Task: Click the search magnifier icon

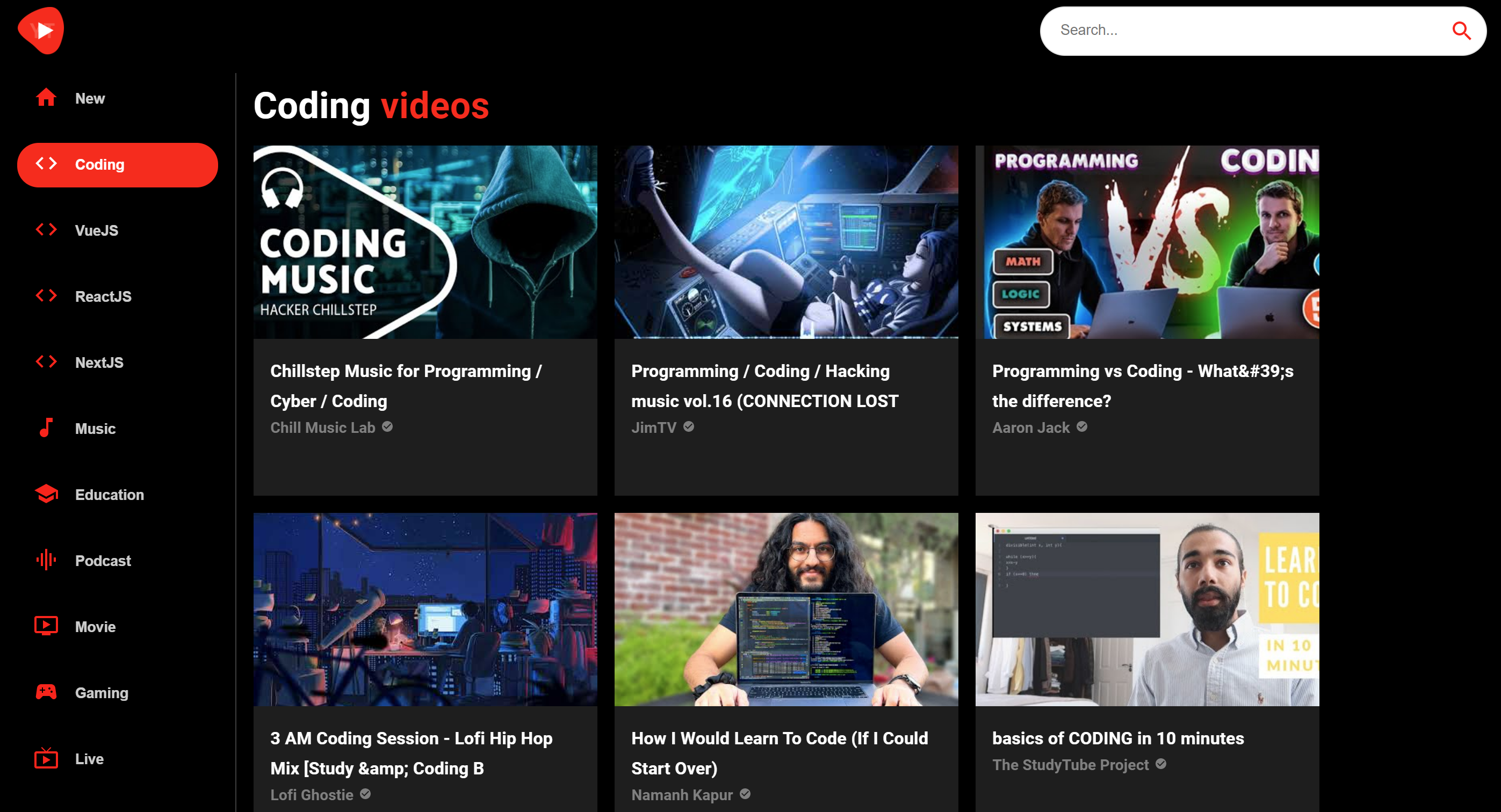Action: [1461, 30]
